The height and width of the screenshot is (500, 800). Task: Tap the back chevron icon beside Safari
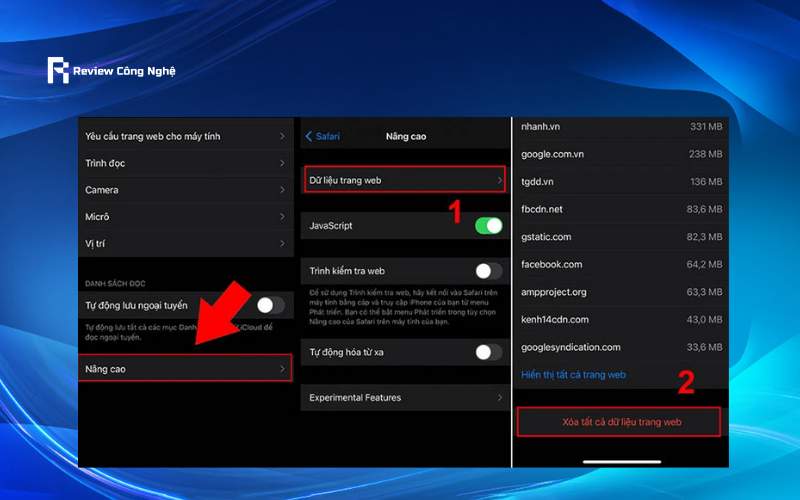308,136
